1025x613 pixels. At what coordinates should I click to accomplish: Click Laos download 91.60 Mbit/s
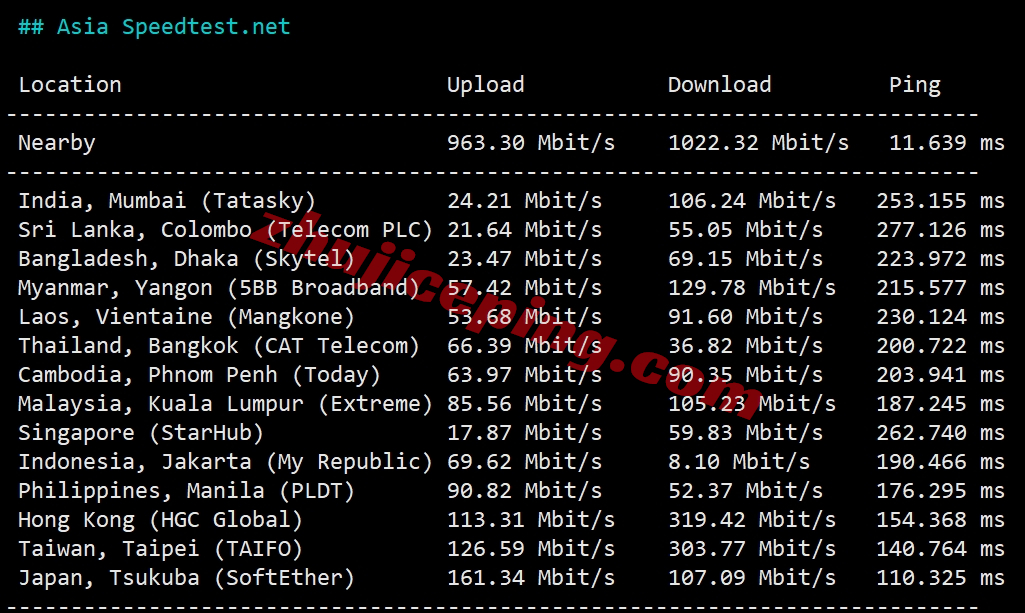tap(745, 317)
